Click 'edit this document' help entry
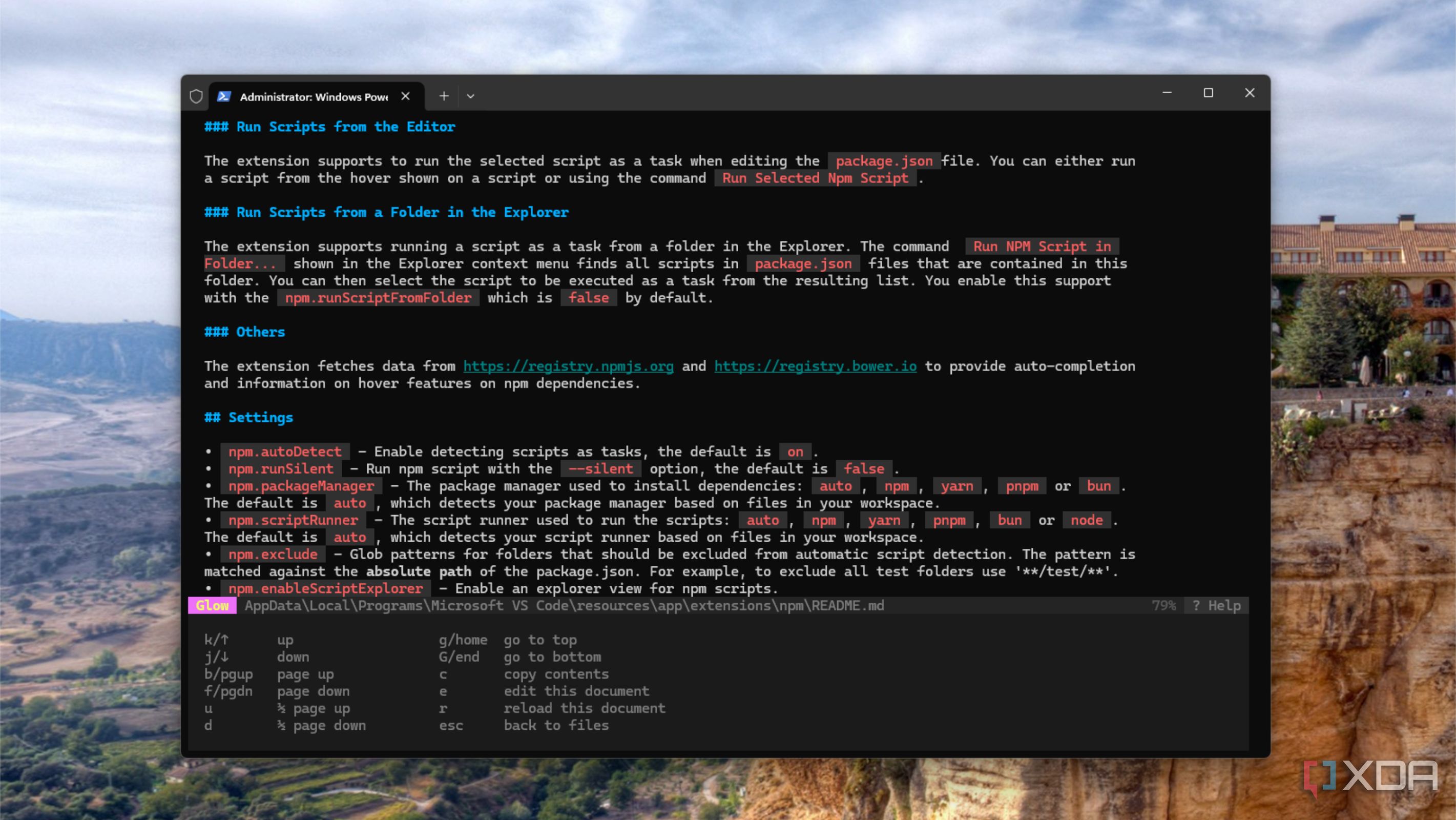This screenshot has height=820, width=1456. click(x=576, y=691)
